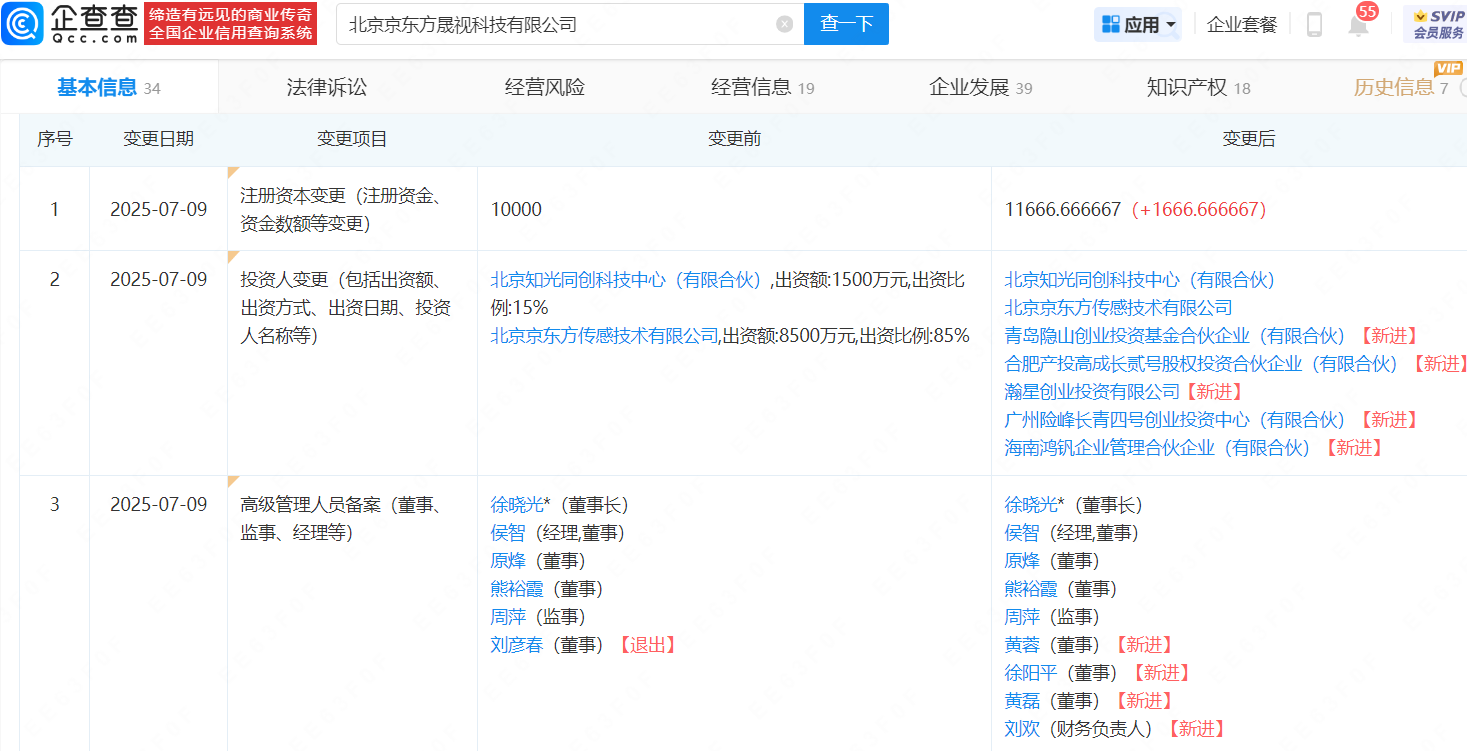Click the company name search field
1467x751 pixels.
click(555, 24)
